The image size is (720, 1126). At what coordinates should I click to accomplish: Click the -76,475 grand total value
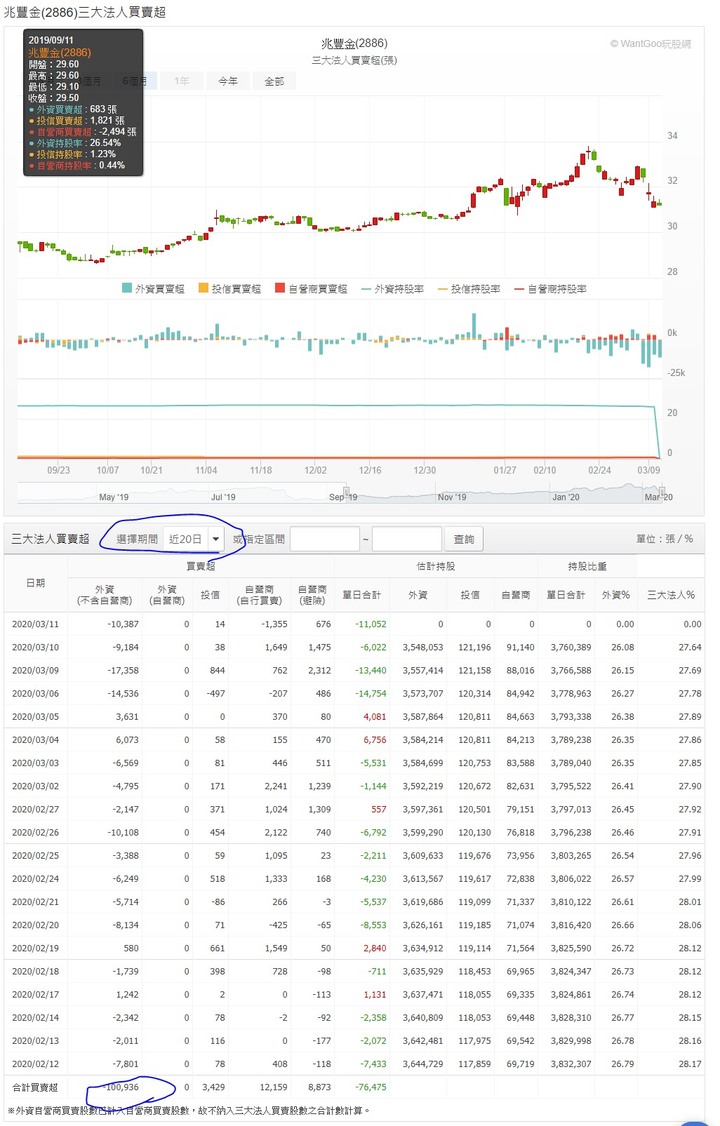pyautogui.click(x=370, y=1087)
